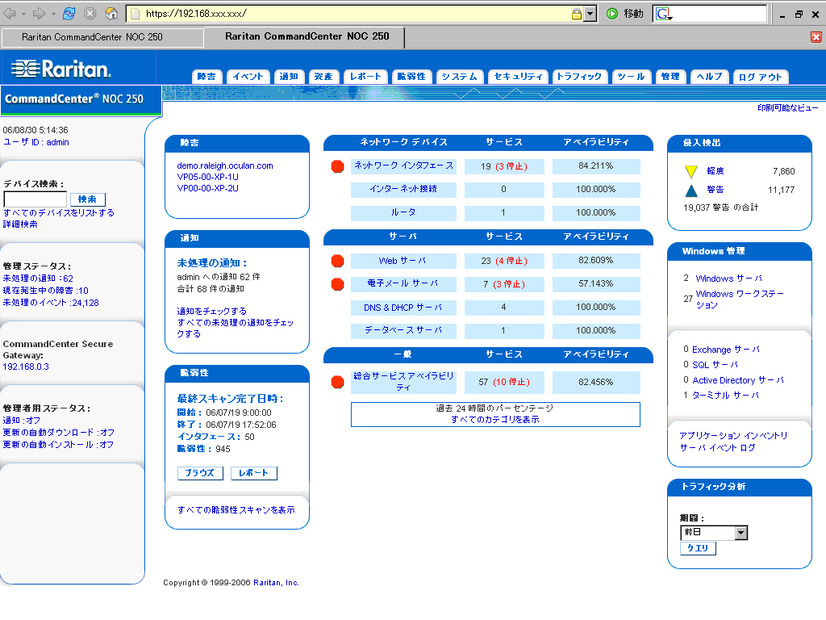826x620 pixels.
Task: Click the red status dot for 総合サービスアベイラビリティ
Action: pos(338,382)
